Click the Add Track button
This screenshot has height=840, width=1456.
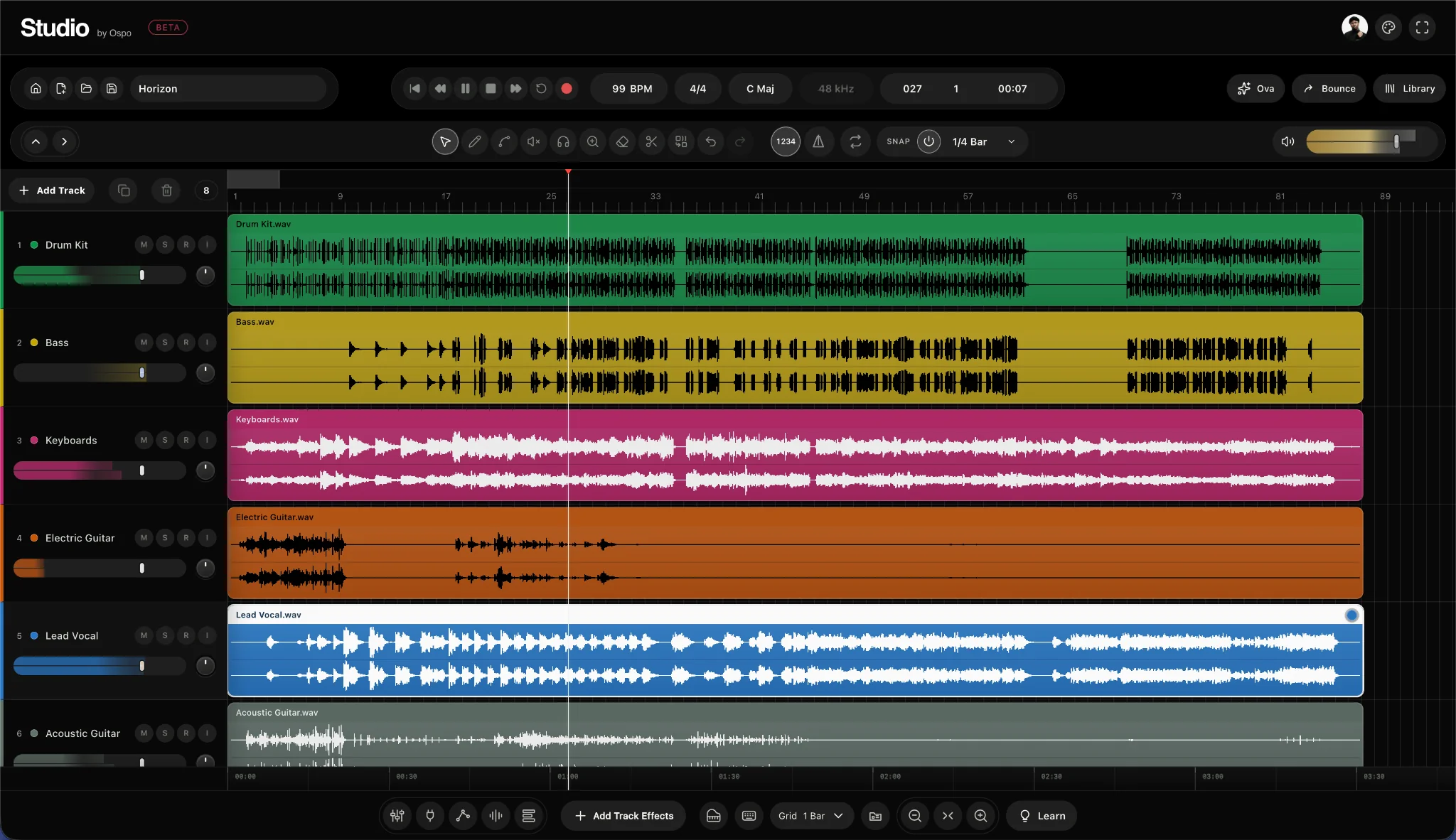pyautogui.click(x=52, y=190)
